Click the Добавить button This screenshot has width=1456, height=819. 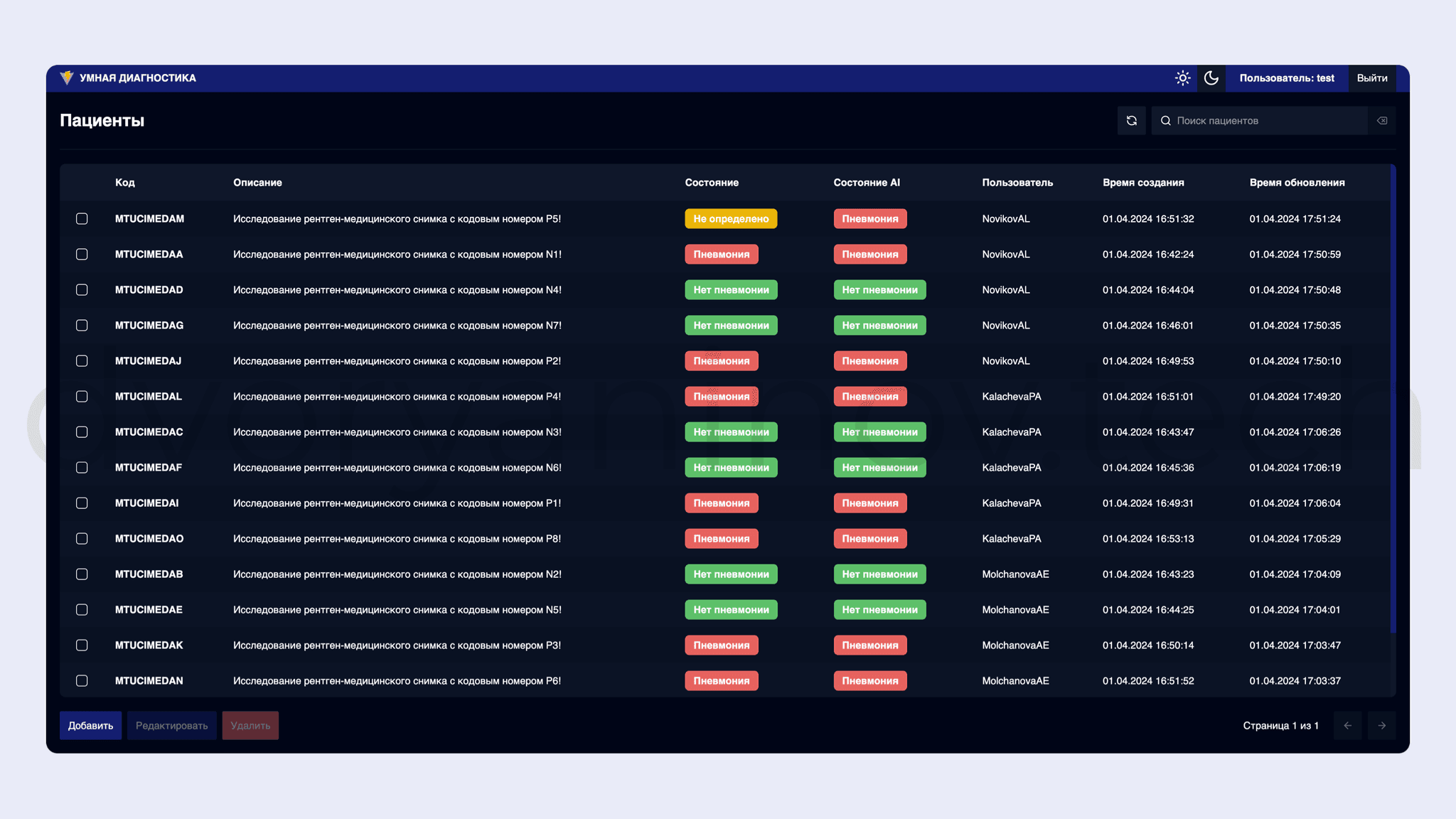90,726
